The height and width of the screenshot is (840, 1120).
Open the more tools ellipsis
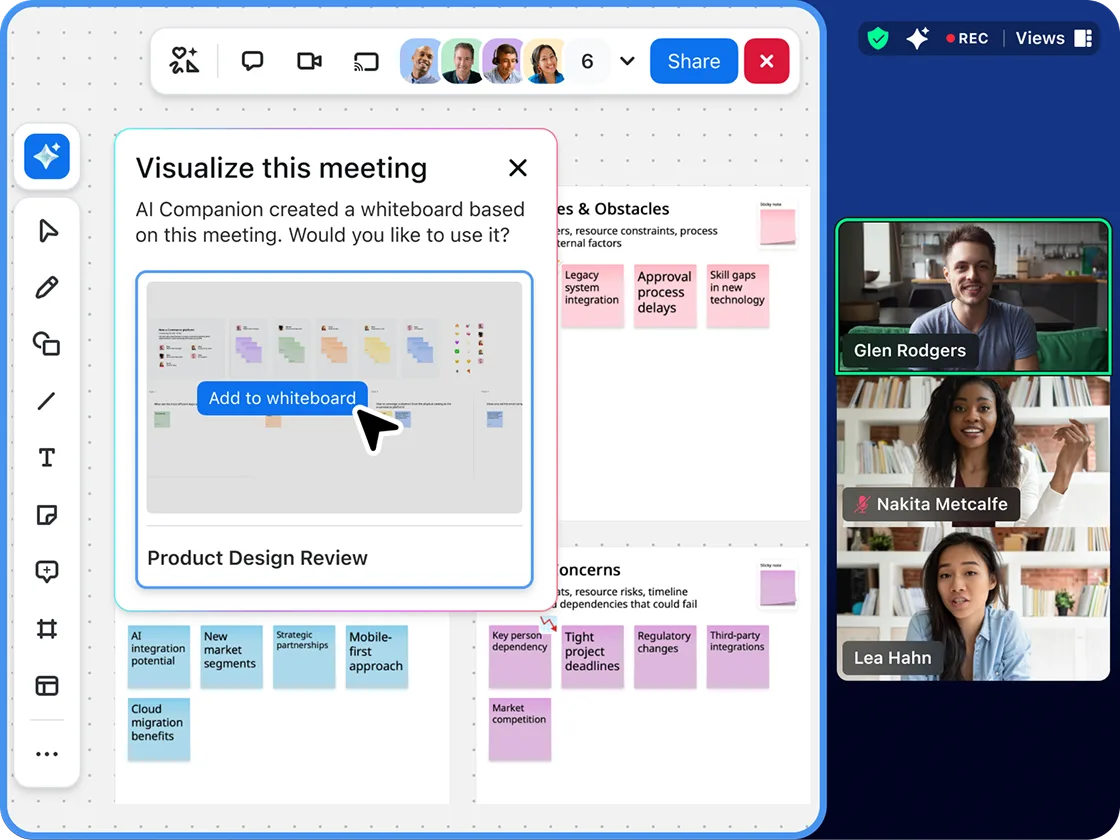coord(47,753)
